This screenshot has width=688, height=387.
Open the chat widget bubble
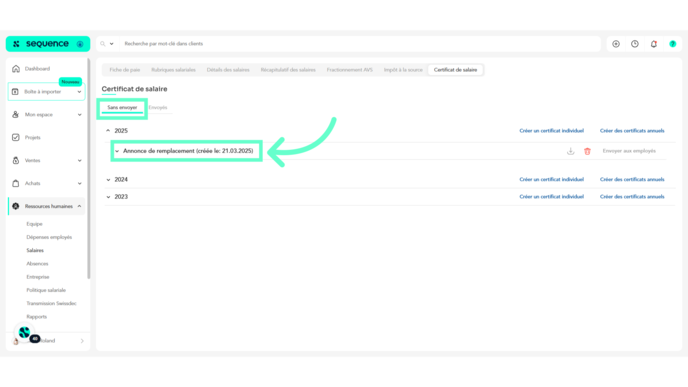coord(24,333)
